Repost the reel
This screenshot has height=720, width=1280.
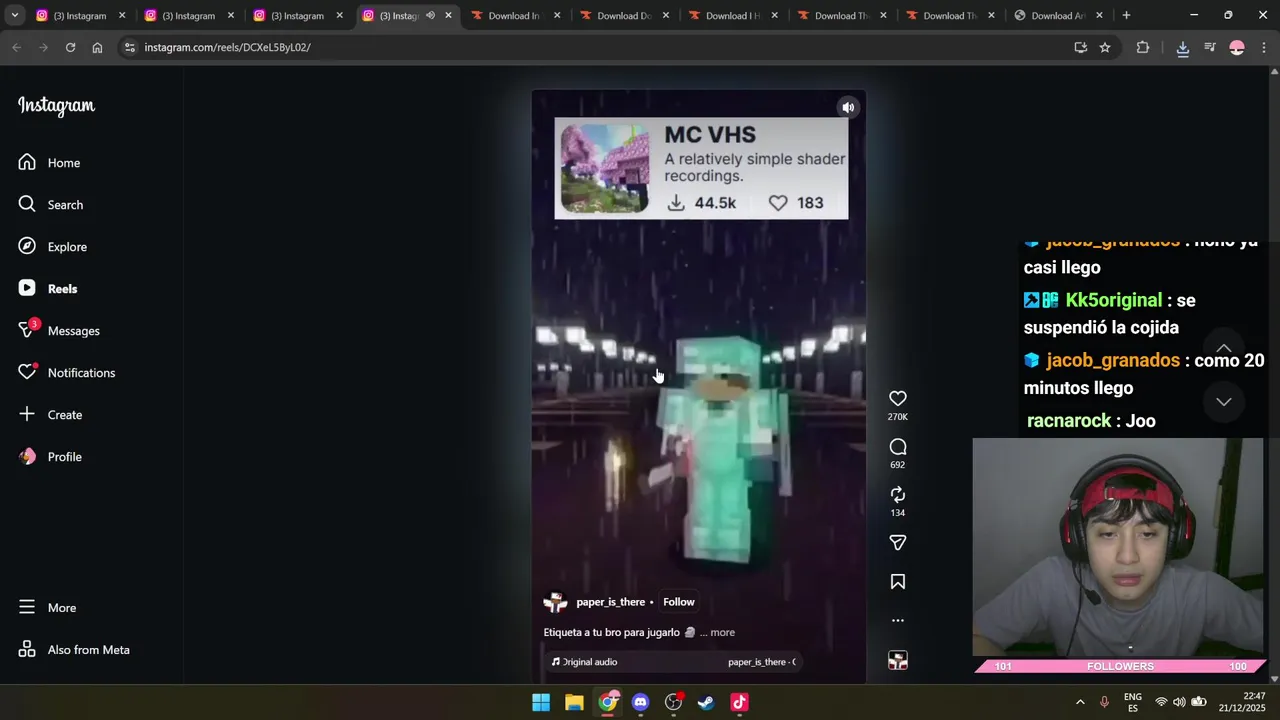898,495
